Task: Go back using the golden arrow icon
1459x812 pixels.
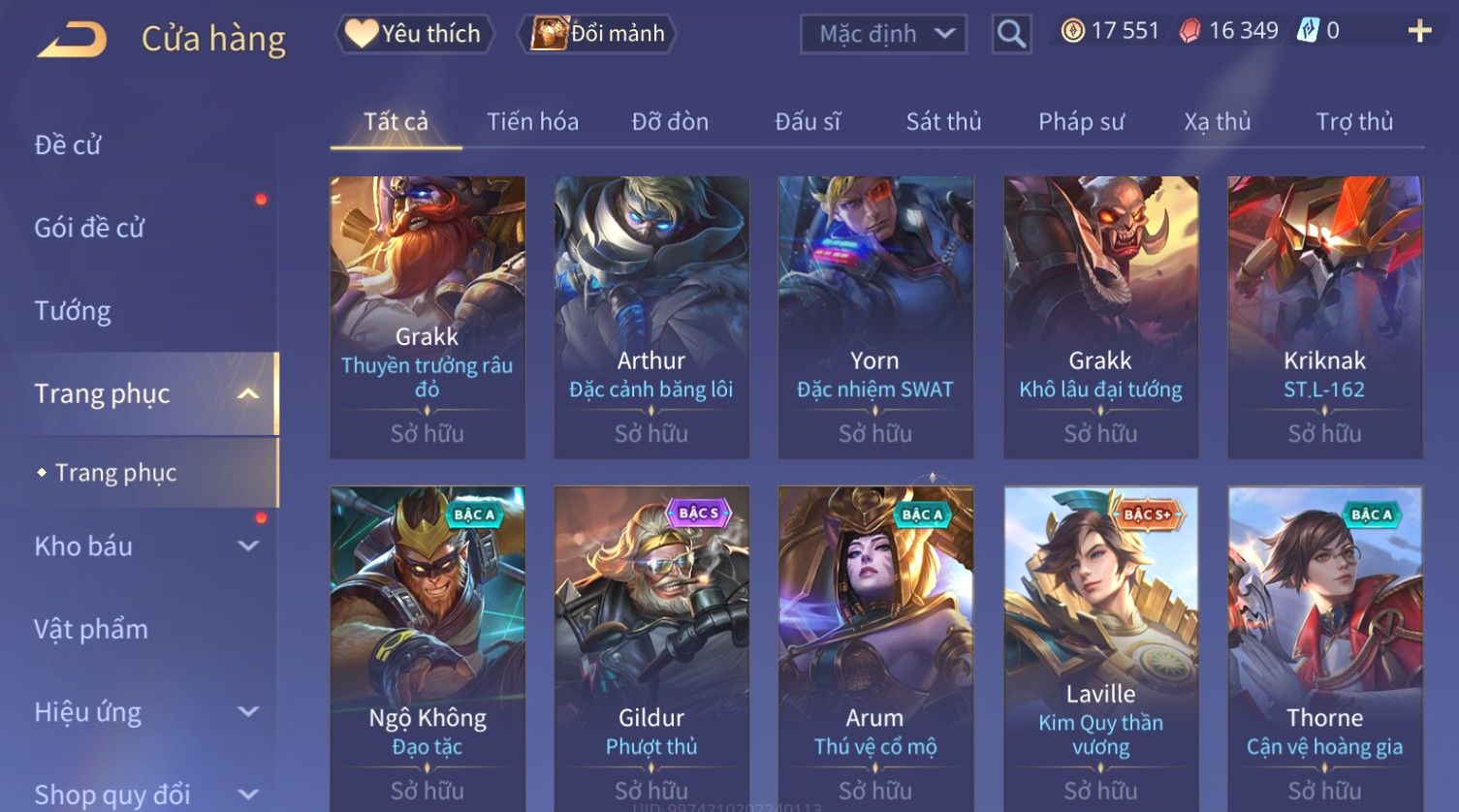Action: pos(72,39)
